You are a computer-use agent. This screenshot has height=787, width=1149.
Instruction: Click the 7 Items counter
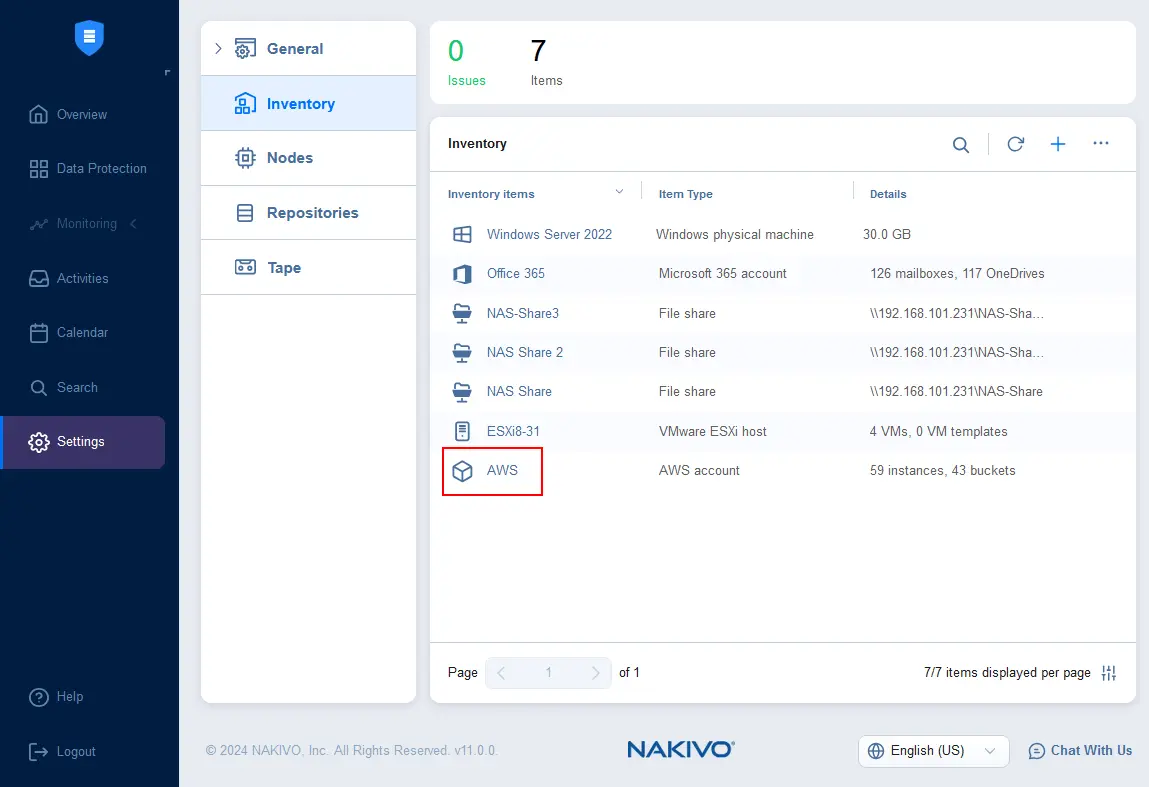[547, 62]
